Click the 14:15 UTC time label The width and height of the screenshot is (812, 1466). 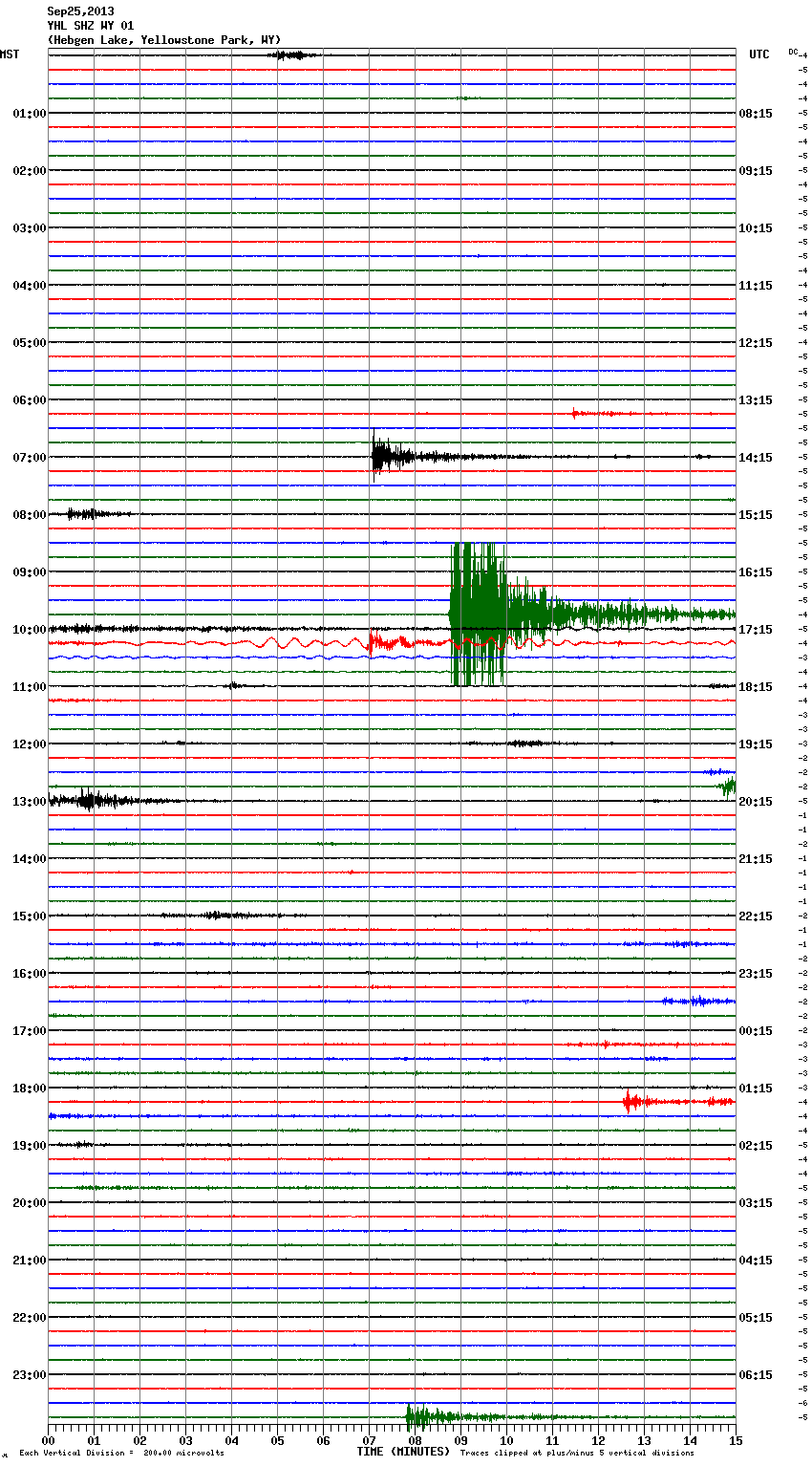pyautogui.click(x=756, y=458)
